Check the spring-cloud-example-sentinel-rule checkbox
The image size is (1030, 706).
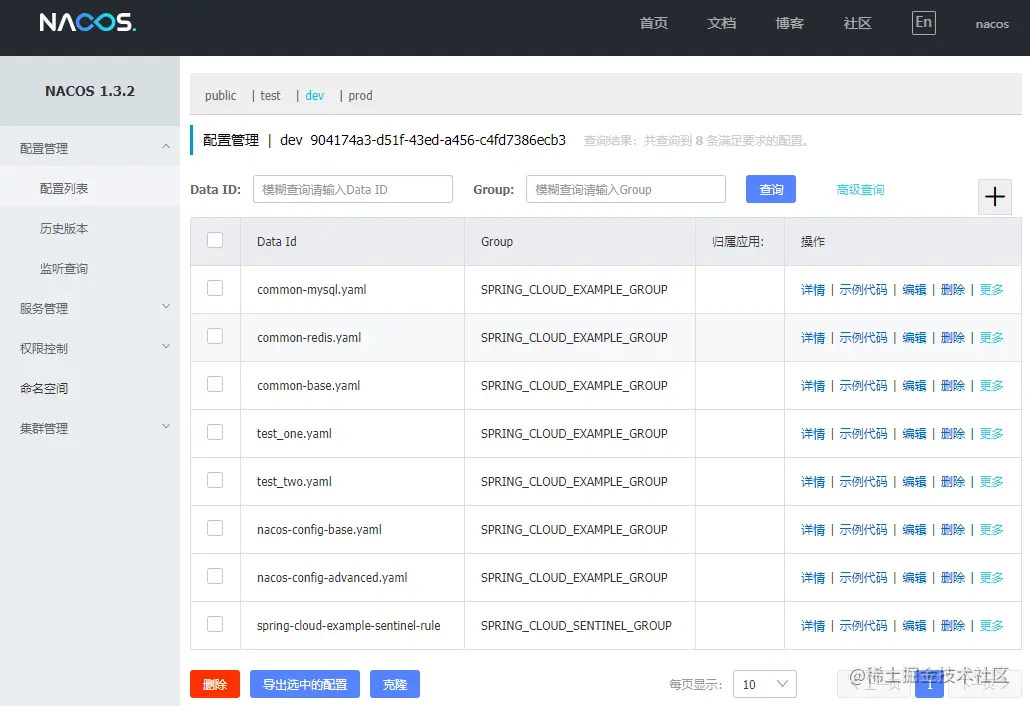215,625
